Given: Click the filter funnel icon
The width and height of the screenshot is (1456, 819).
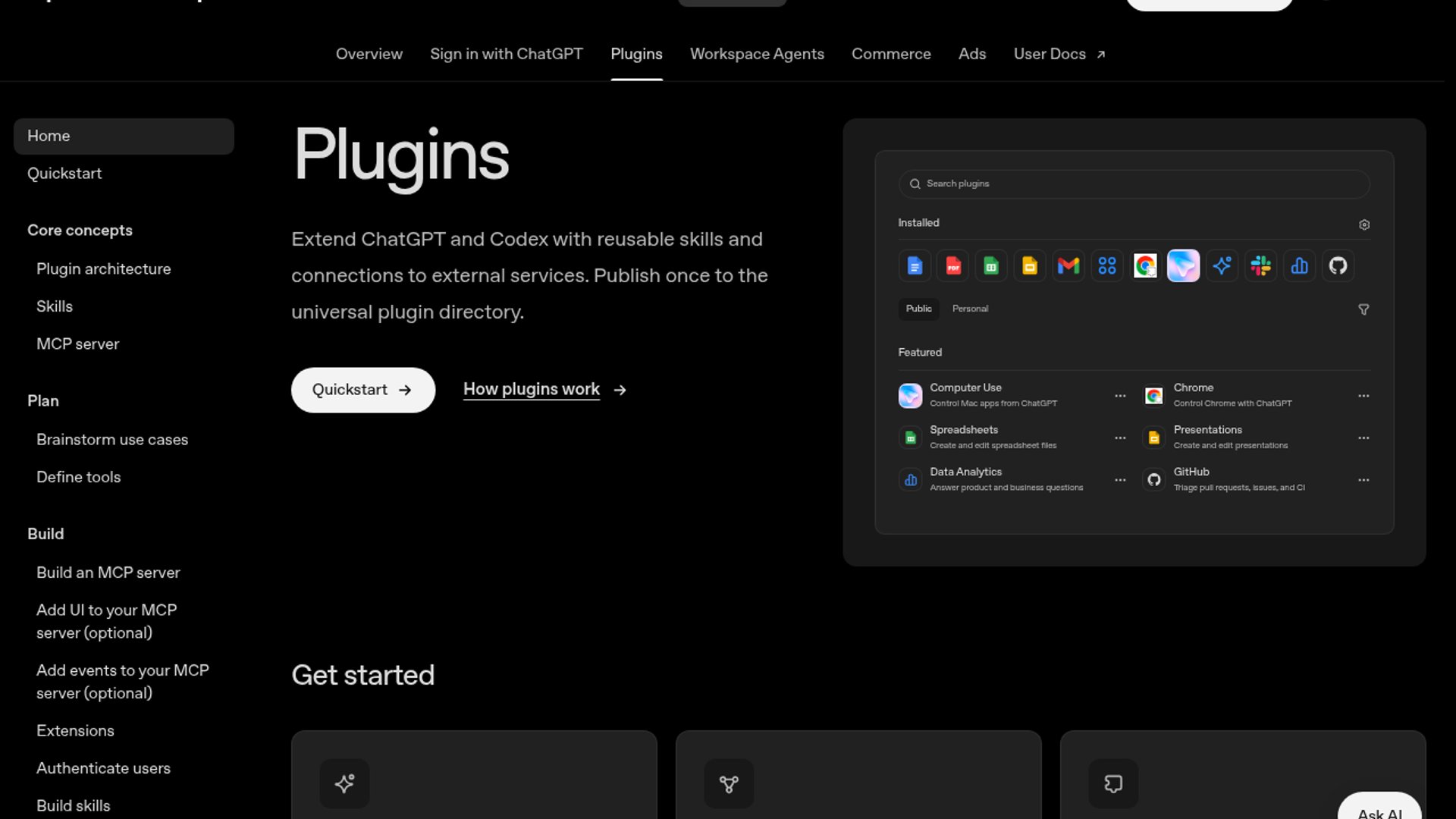Looking at the screenshot, I should pyautogui.click(x=1363, y=309).
